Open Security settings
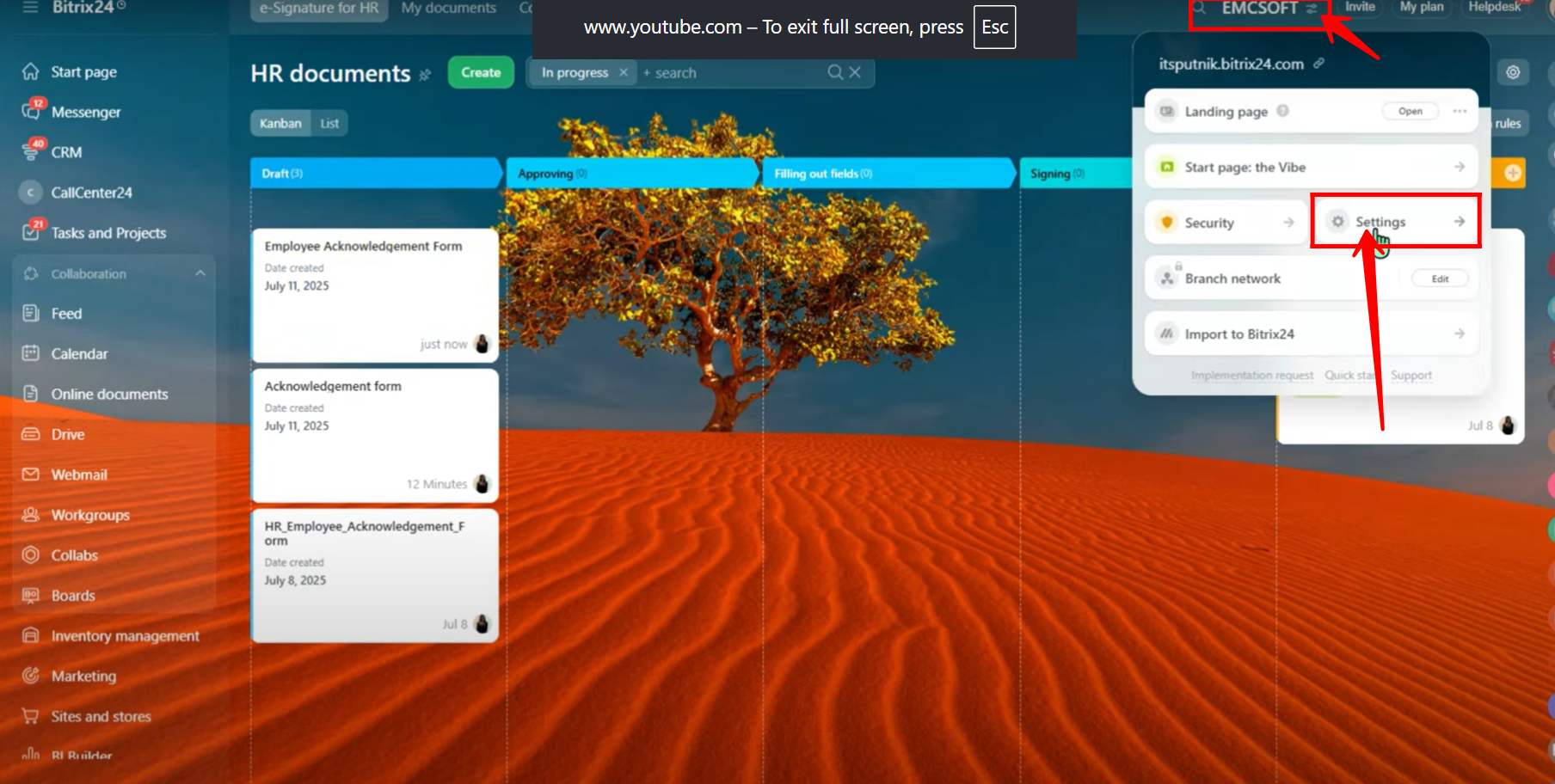Image resolution: width=1555 pixels, height=784 pixels. [1226, 223]
